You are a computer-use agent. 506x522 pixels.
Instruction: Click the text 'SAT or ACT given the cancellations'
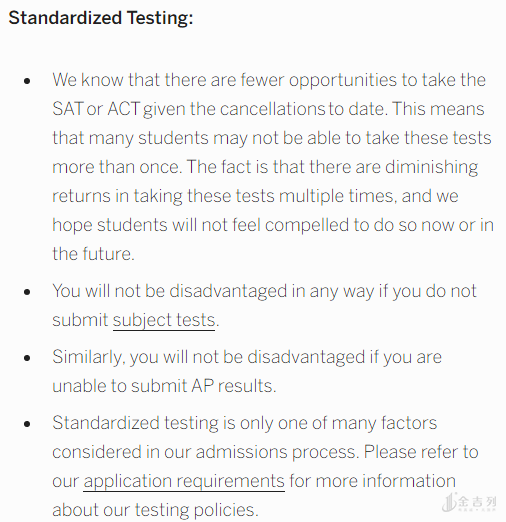tap(189, 109)
